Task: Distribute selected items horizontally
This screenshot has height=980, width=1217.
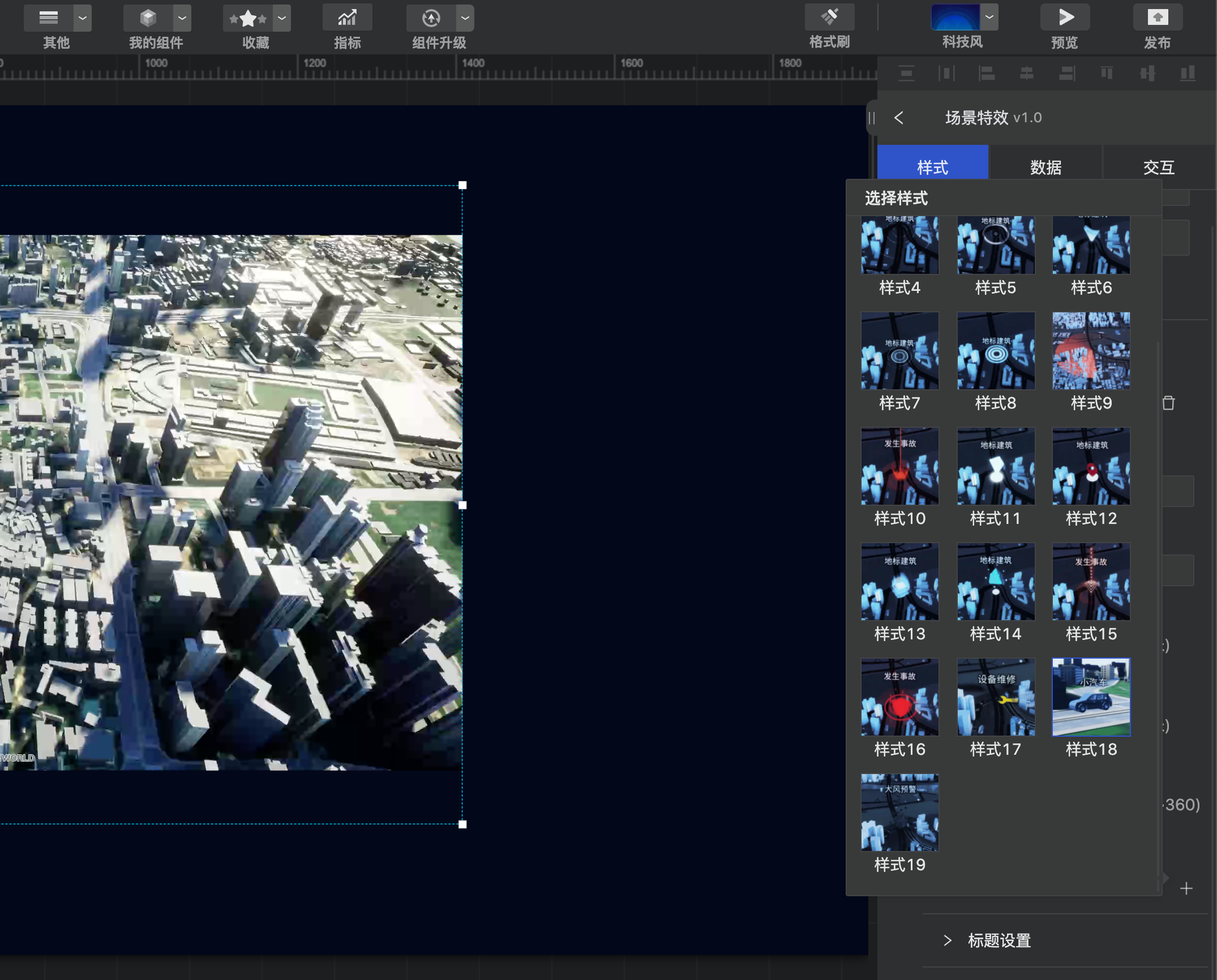Action: (x=946, y=73)
